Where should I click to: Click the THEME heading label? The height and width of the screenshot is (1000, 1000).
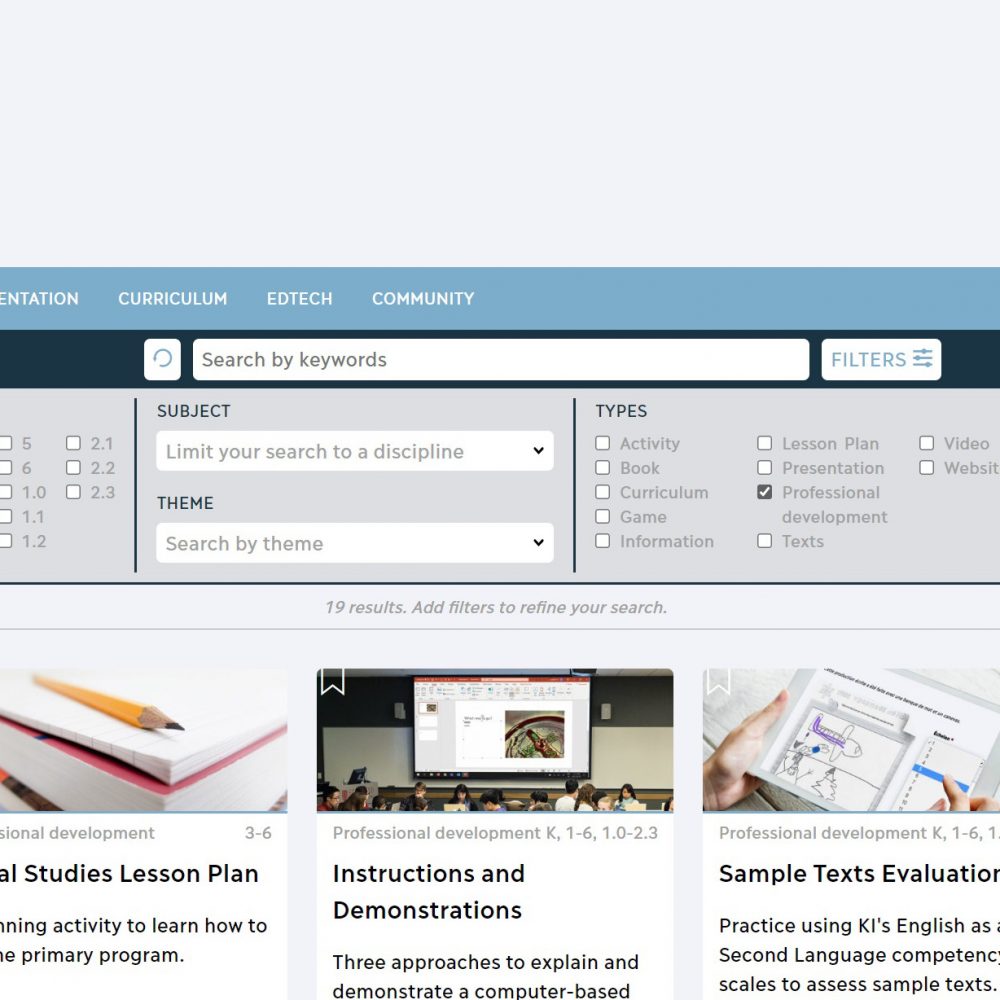pyautogui.click(x=185, y=503)
